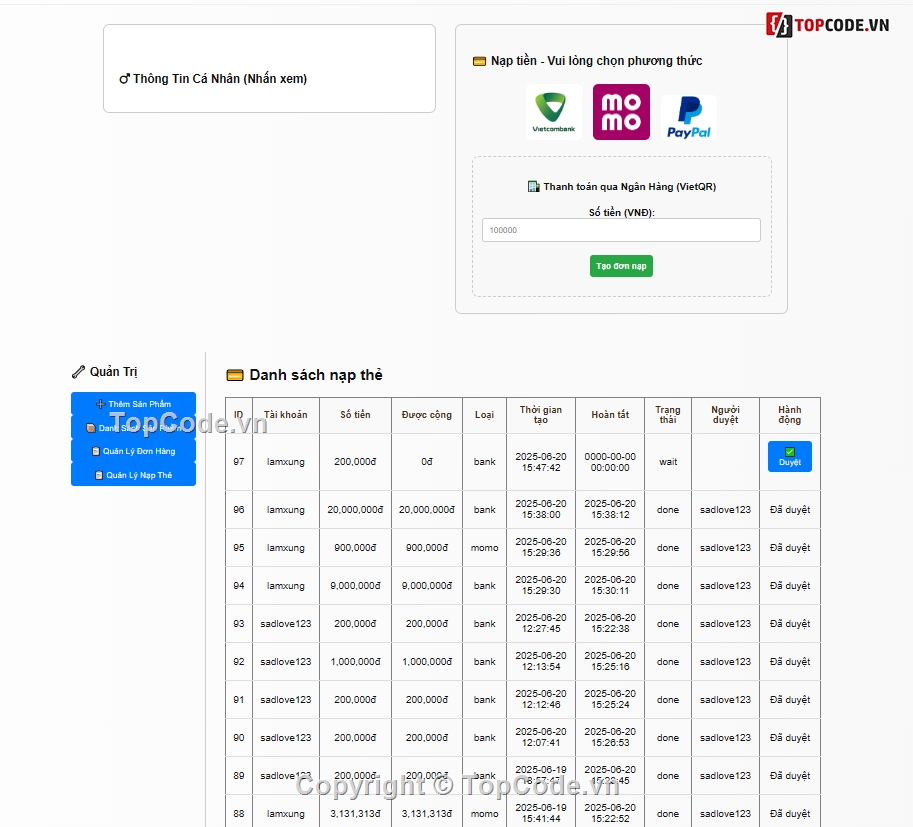
Task: Choose PayPal payment method logo
Action: [x=689, y=116]
